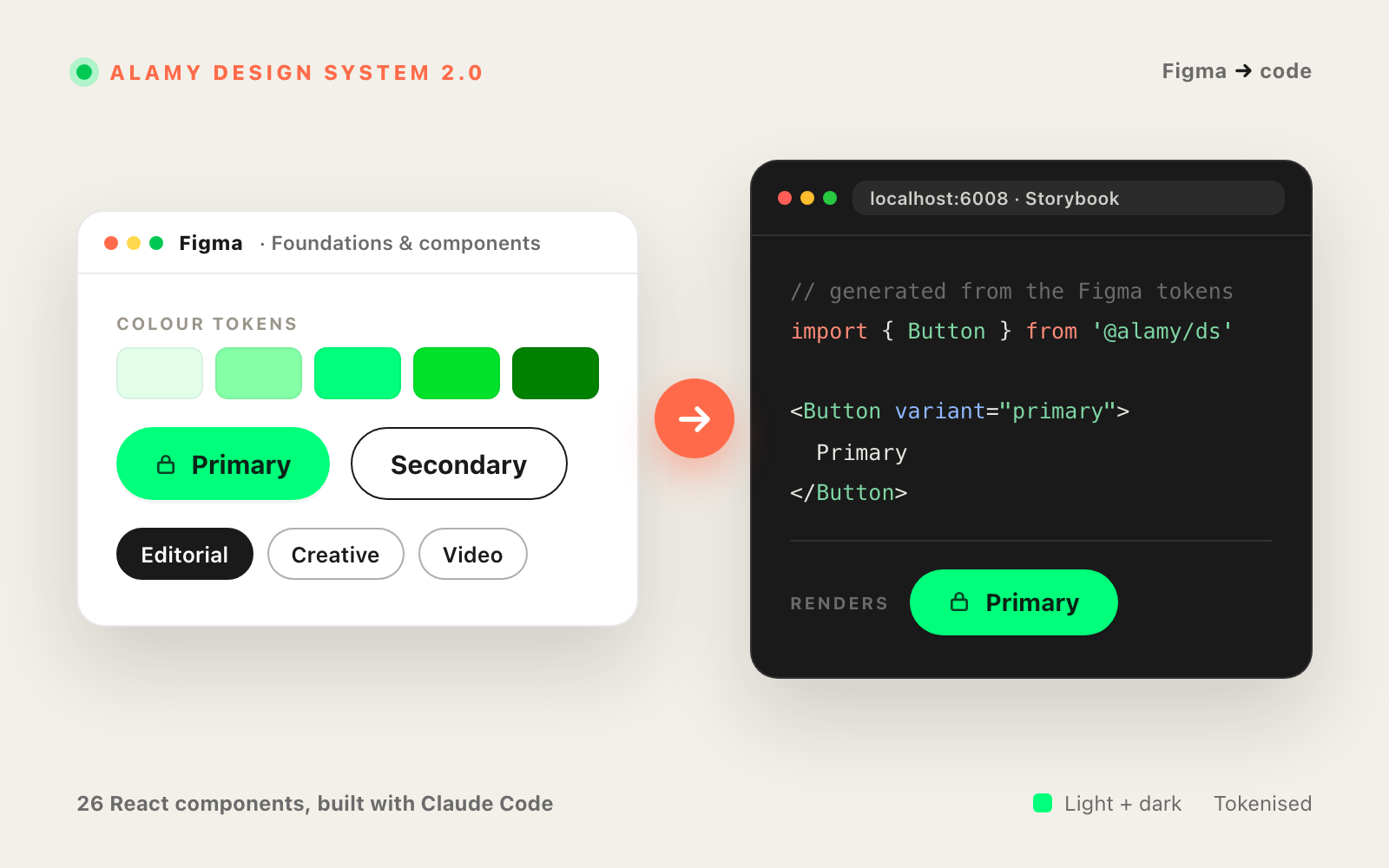Click the '<Button variant="primary">' code line
Screen dimensions: 1389x868
coord(959,411)
